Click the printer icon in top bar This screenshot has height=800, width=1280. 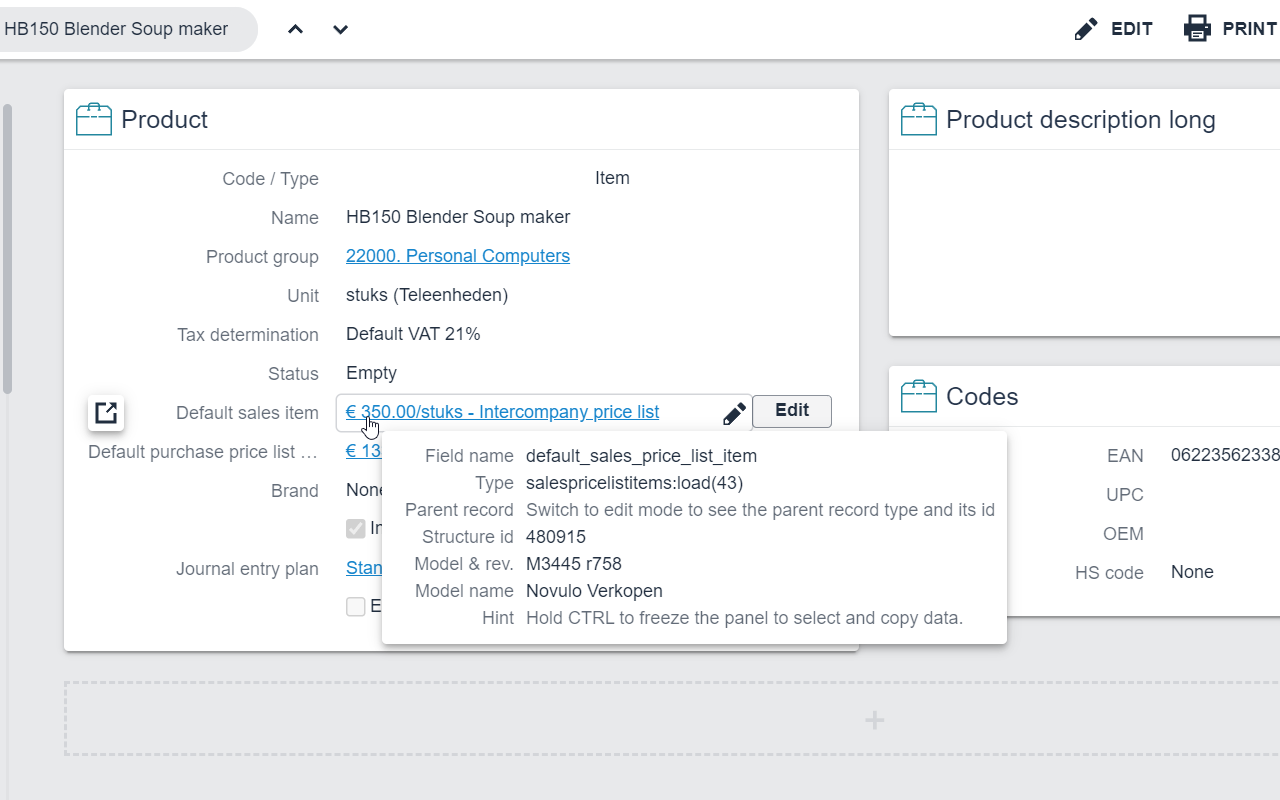(x=1197, y=29)
